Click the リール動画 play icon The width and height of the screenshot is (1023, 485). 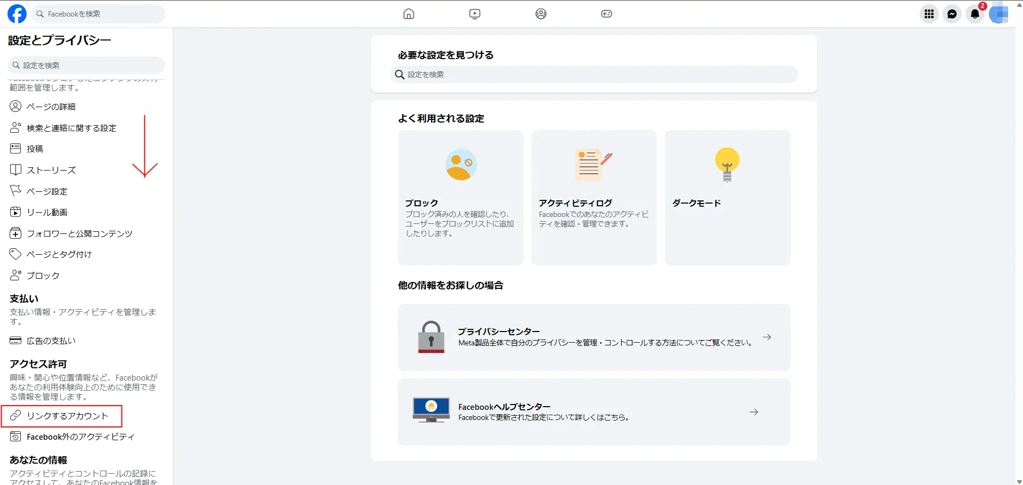coord(16,212)
